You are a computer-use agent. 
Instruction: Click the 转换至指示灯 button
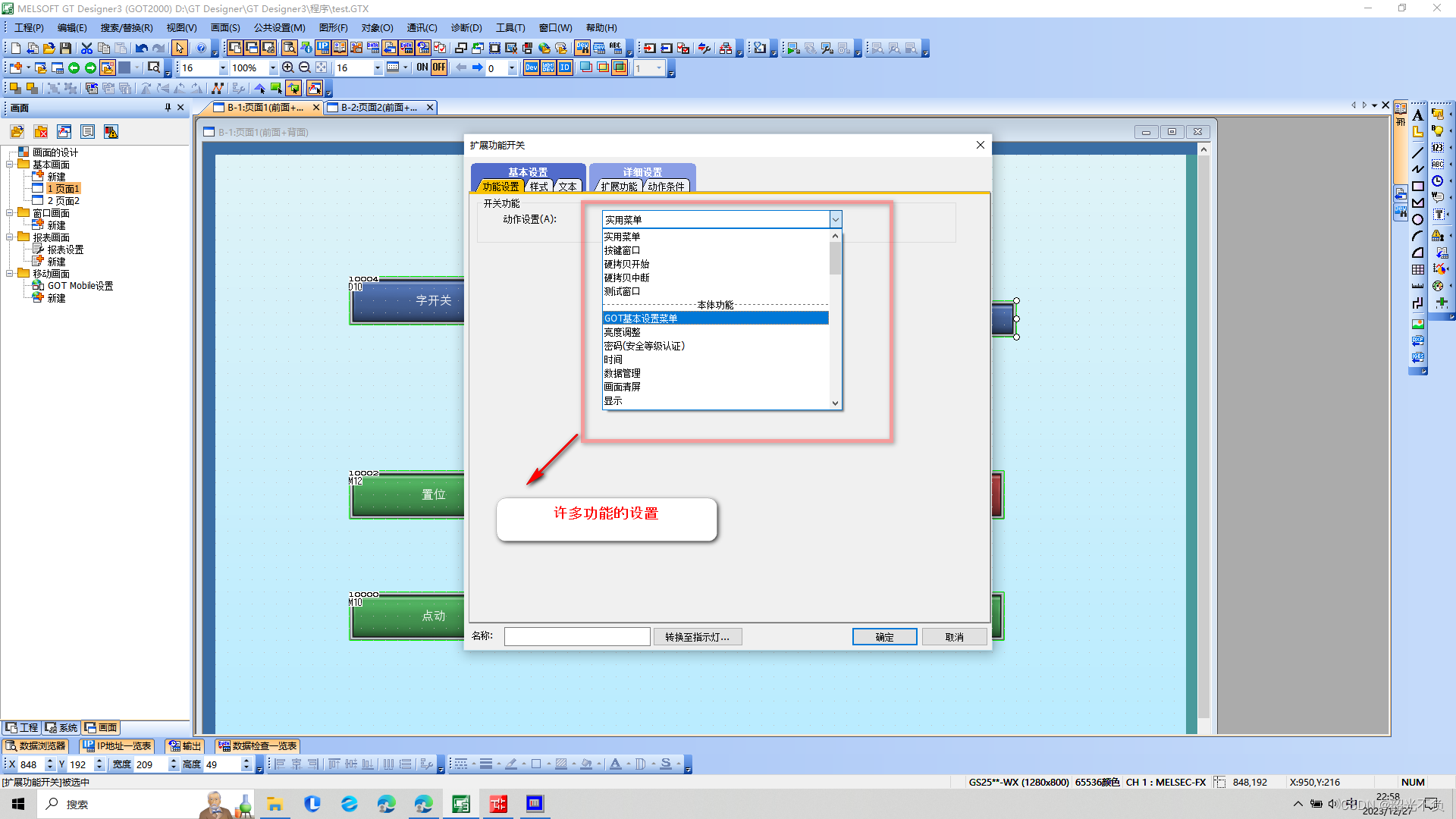pyautogui.click(x=697, y=637)
